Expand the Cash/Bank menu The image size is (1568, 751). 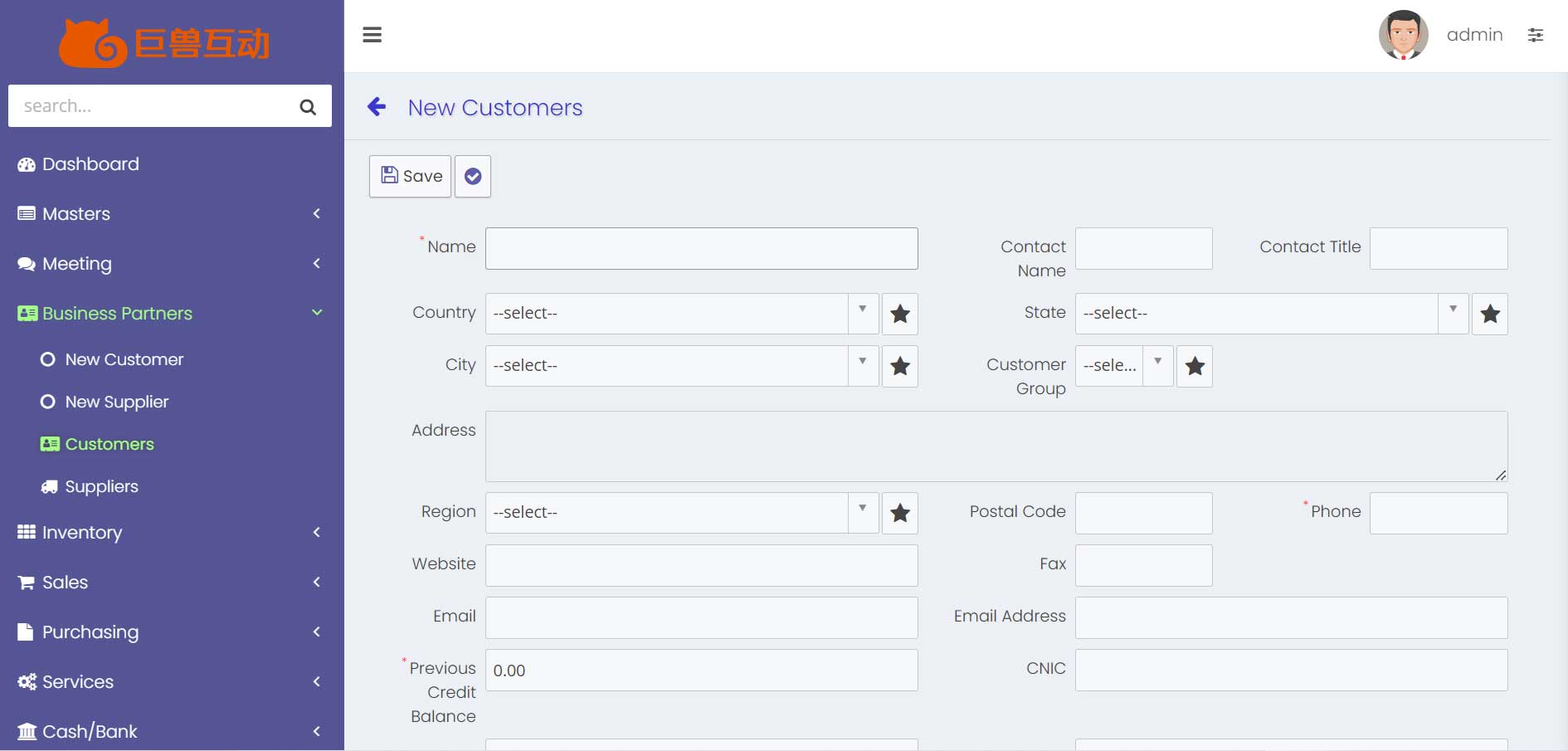172,732
